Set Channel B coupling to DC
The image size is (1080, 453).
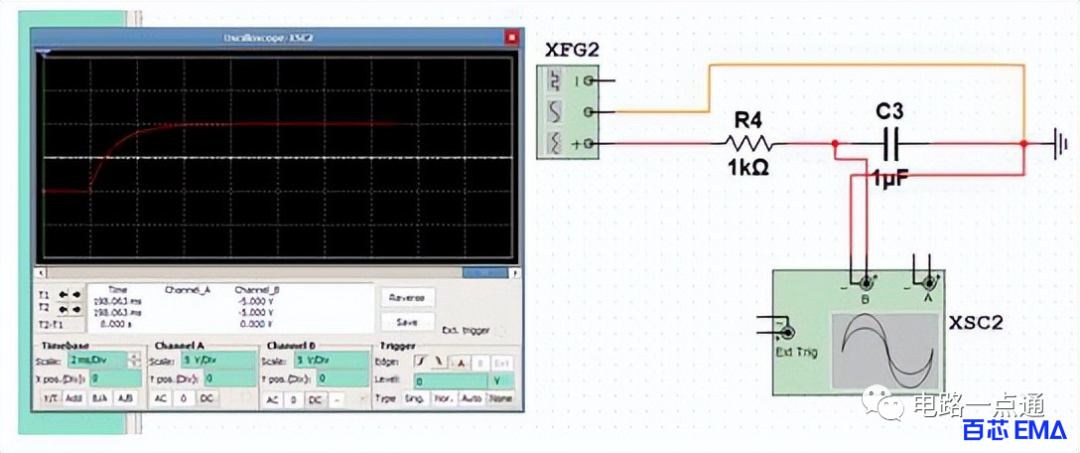click(315, 400)
